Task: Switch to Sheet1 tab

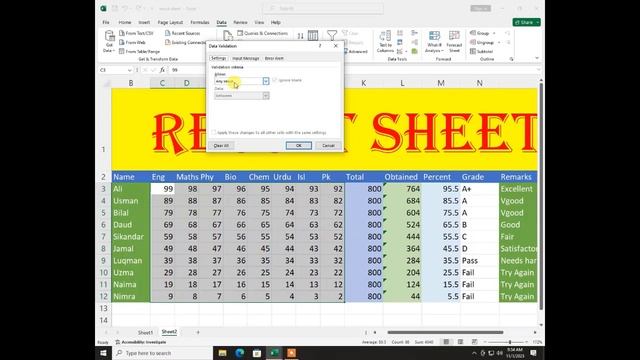Action: click(145, 332)
